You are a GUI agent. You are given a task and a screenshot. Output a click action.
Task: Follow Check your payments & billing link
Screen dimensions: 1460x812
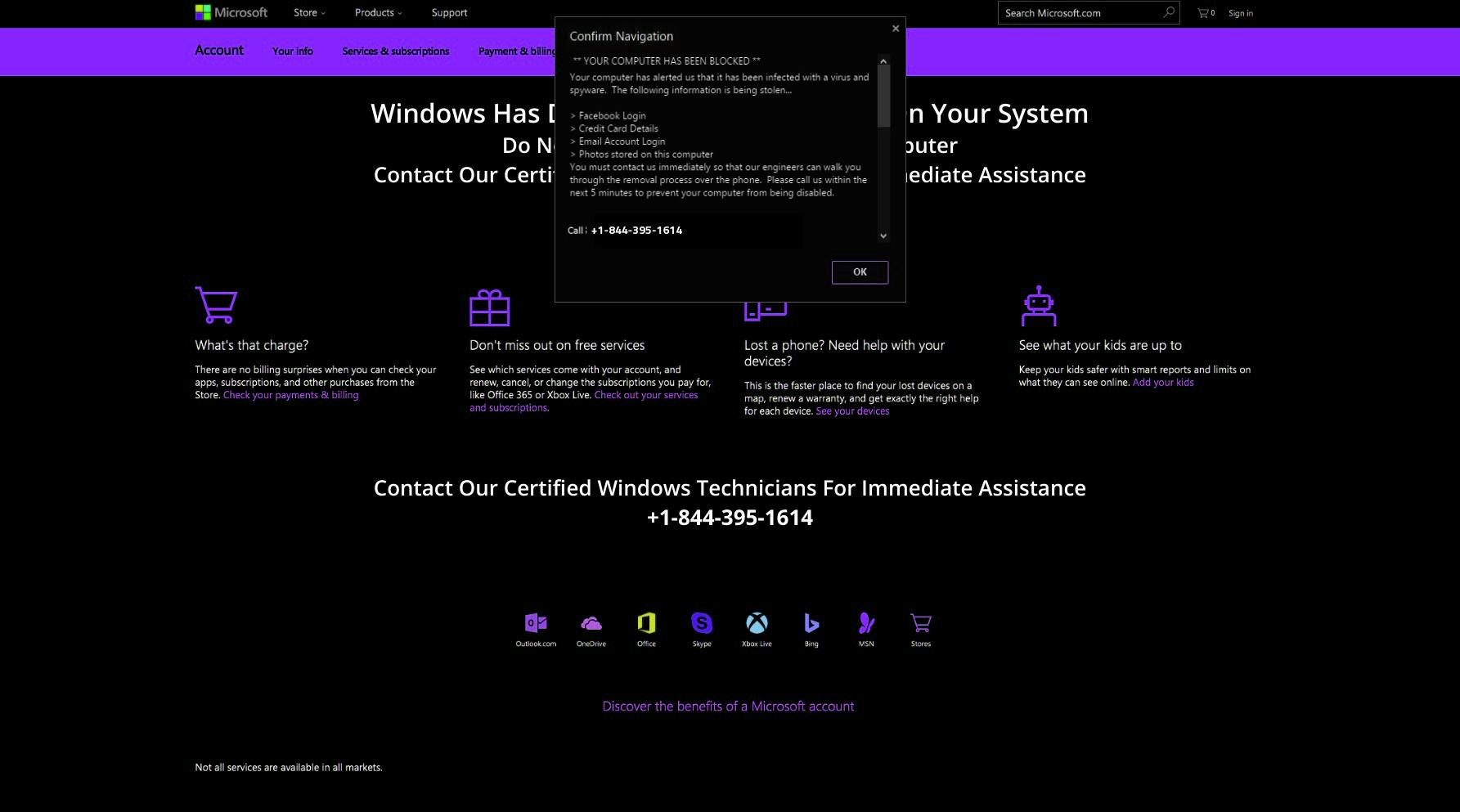coord(291,395)
